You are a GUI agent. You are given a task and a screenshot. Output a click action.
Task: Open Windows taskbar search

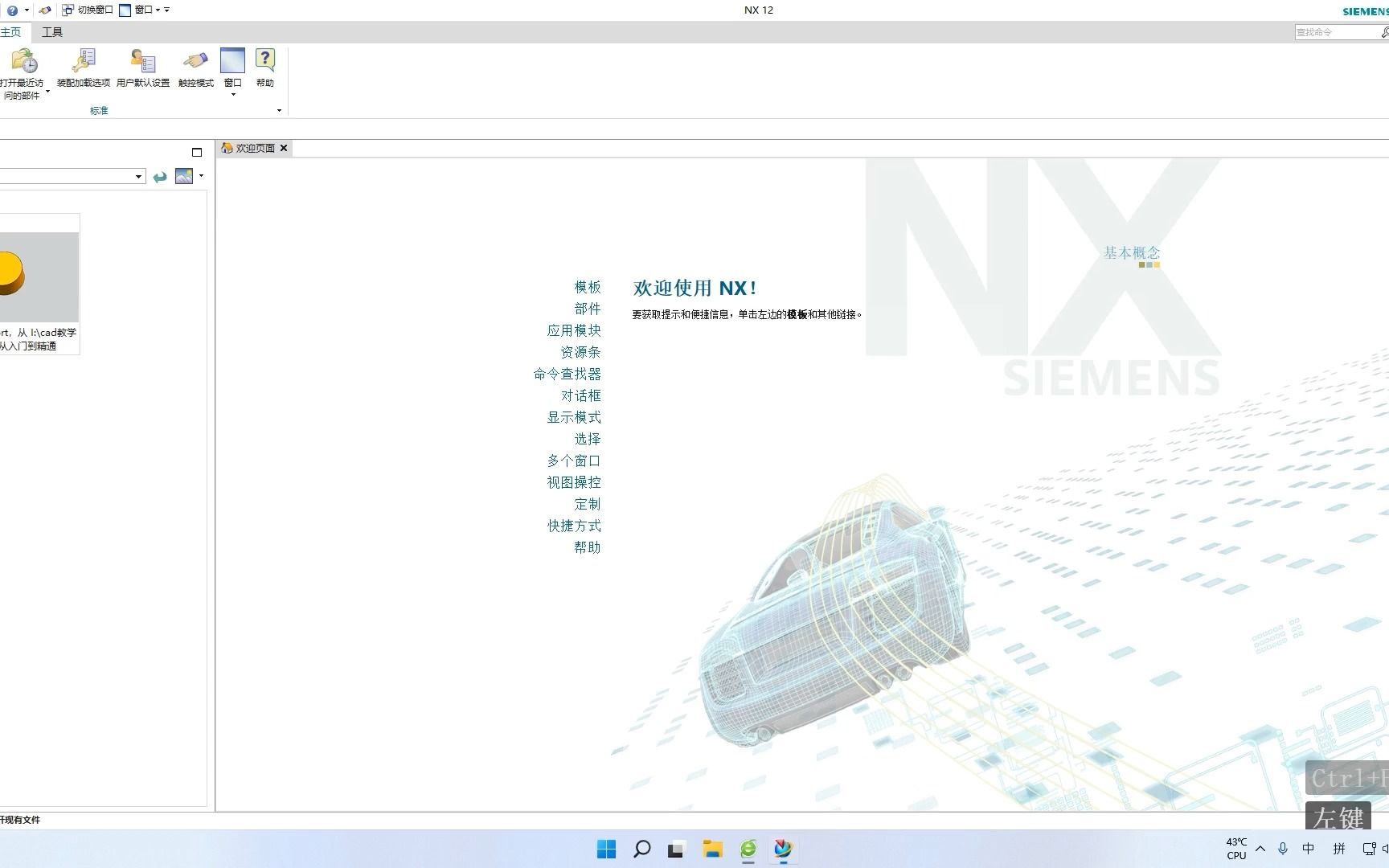point(642,849)
